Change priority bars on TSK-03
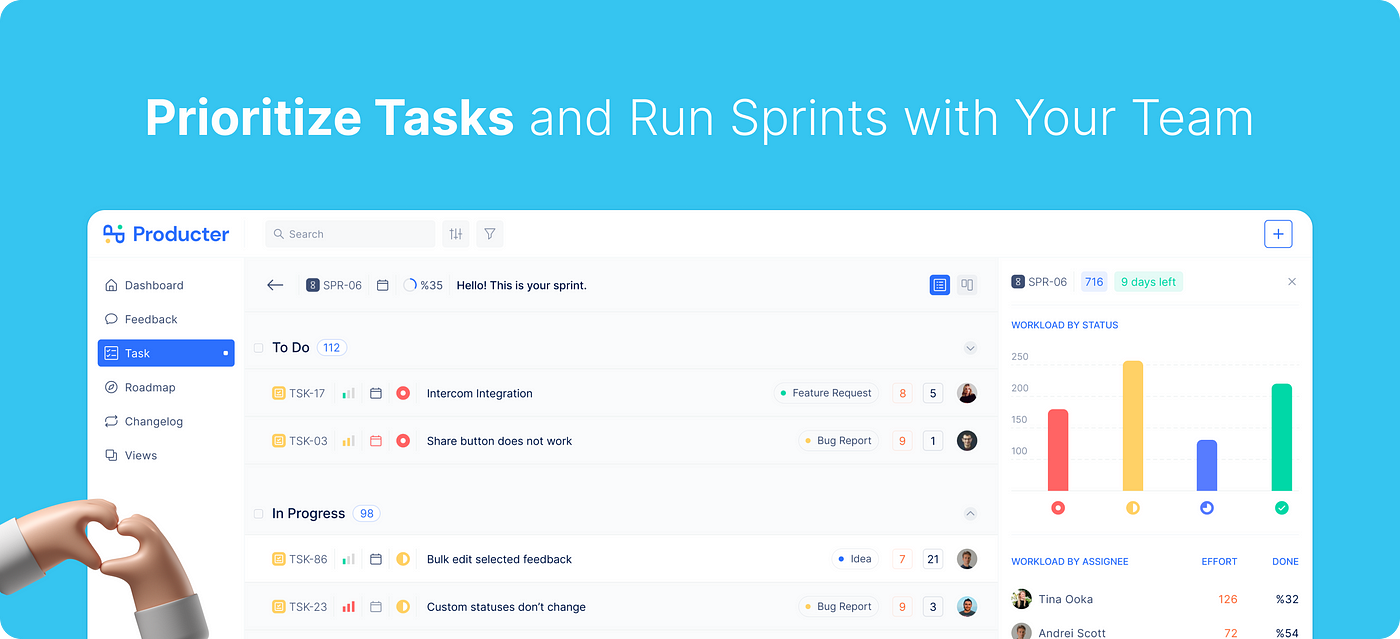 point(348,441)
